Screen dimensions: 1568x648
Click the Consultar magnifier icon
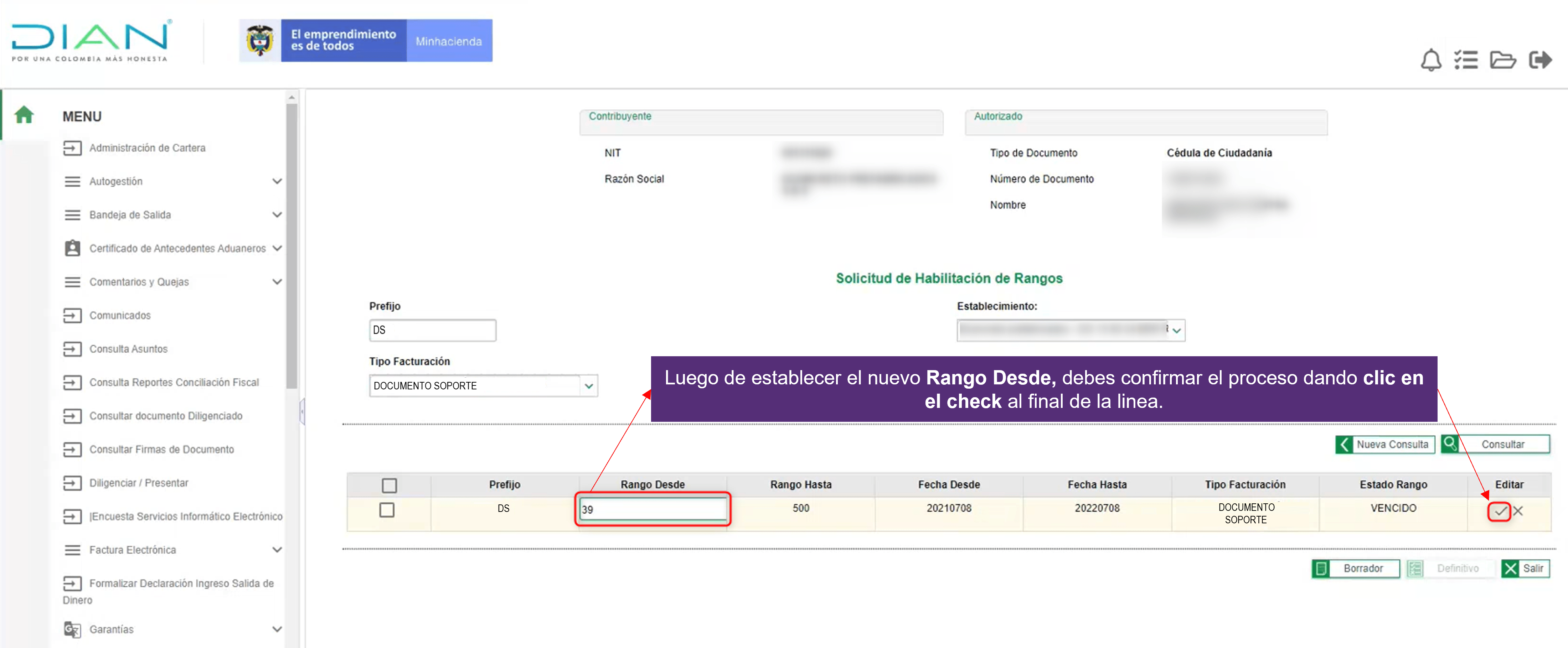pos(1449,444)
